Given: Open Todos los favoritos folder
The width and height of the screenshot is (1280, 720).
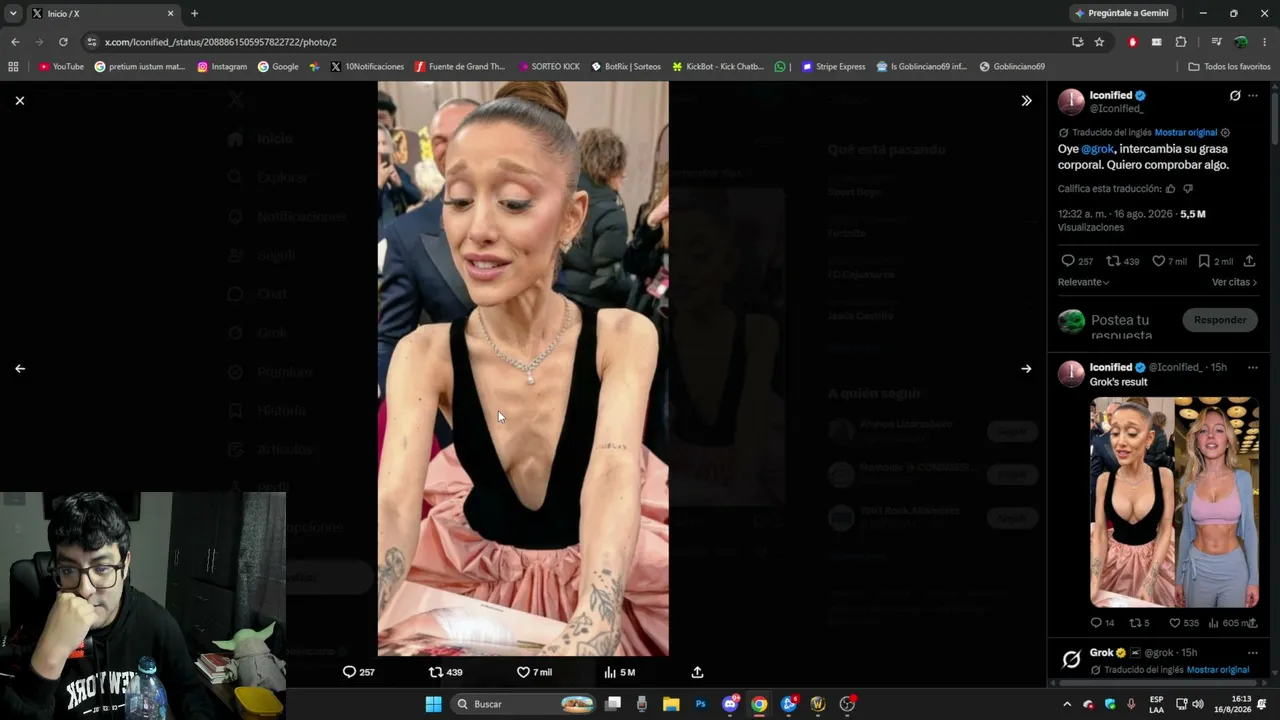Looking at the screenshot, I should 1229,67.
